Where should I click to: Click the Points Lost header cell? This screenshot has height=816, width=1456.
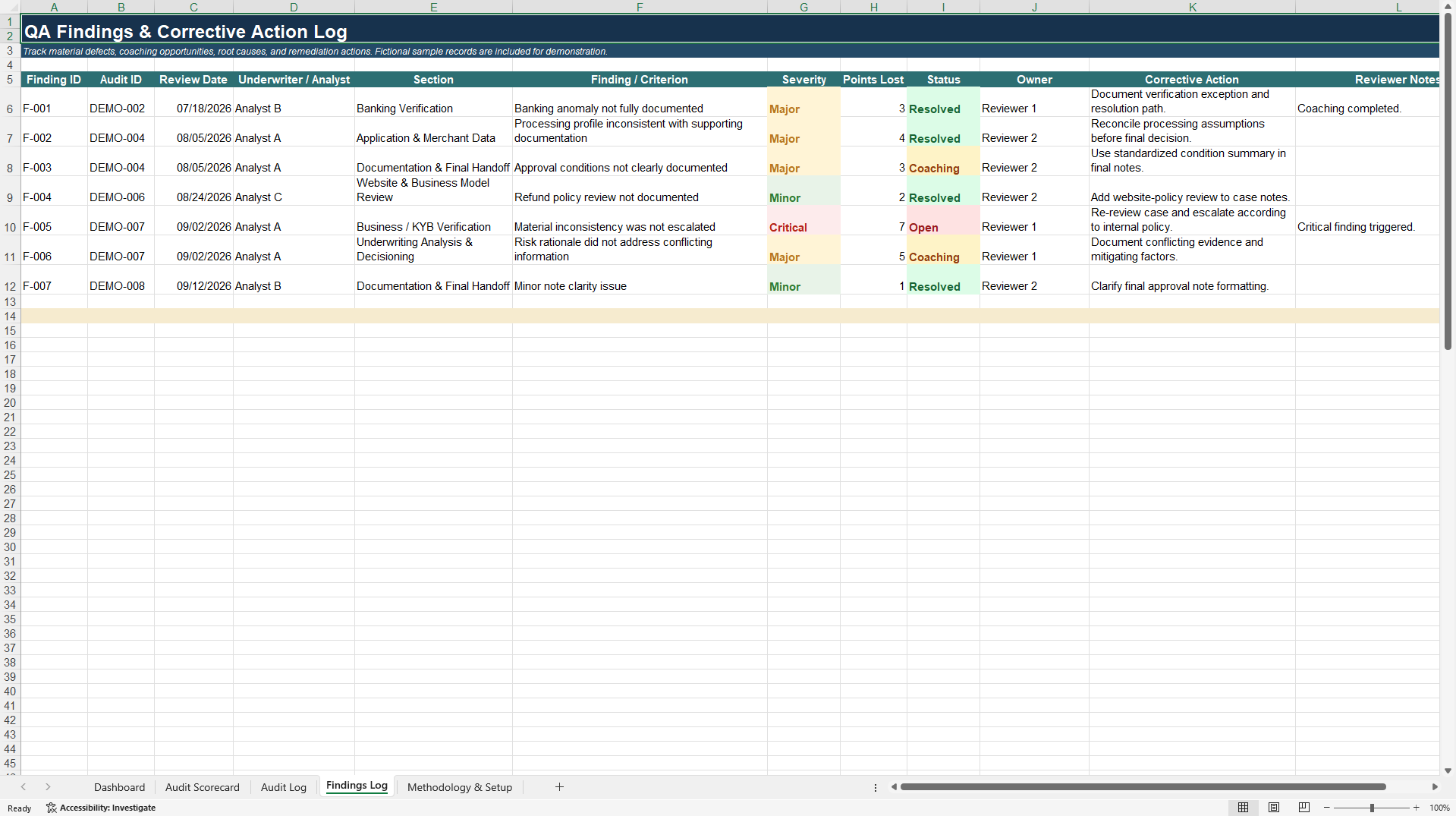(x=873, y=80)
